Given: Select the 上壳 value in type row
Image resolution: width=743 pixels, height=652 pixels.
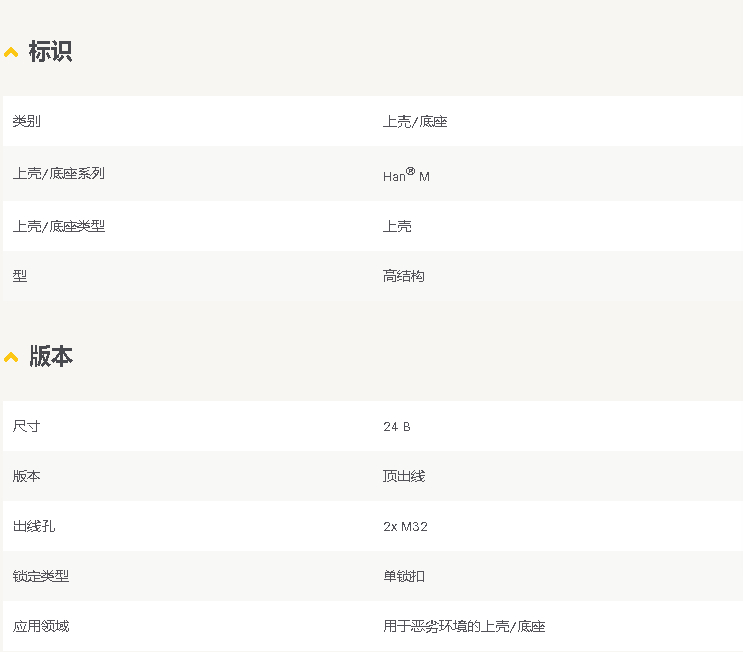Looking at the screenshot, I should click(x=397, y=226).
